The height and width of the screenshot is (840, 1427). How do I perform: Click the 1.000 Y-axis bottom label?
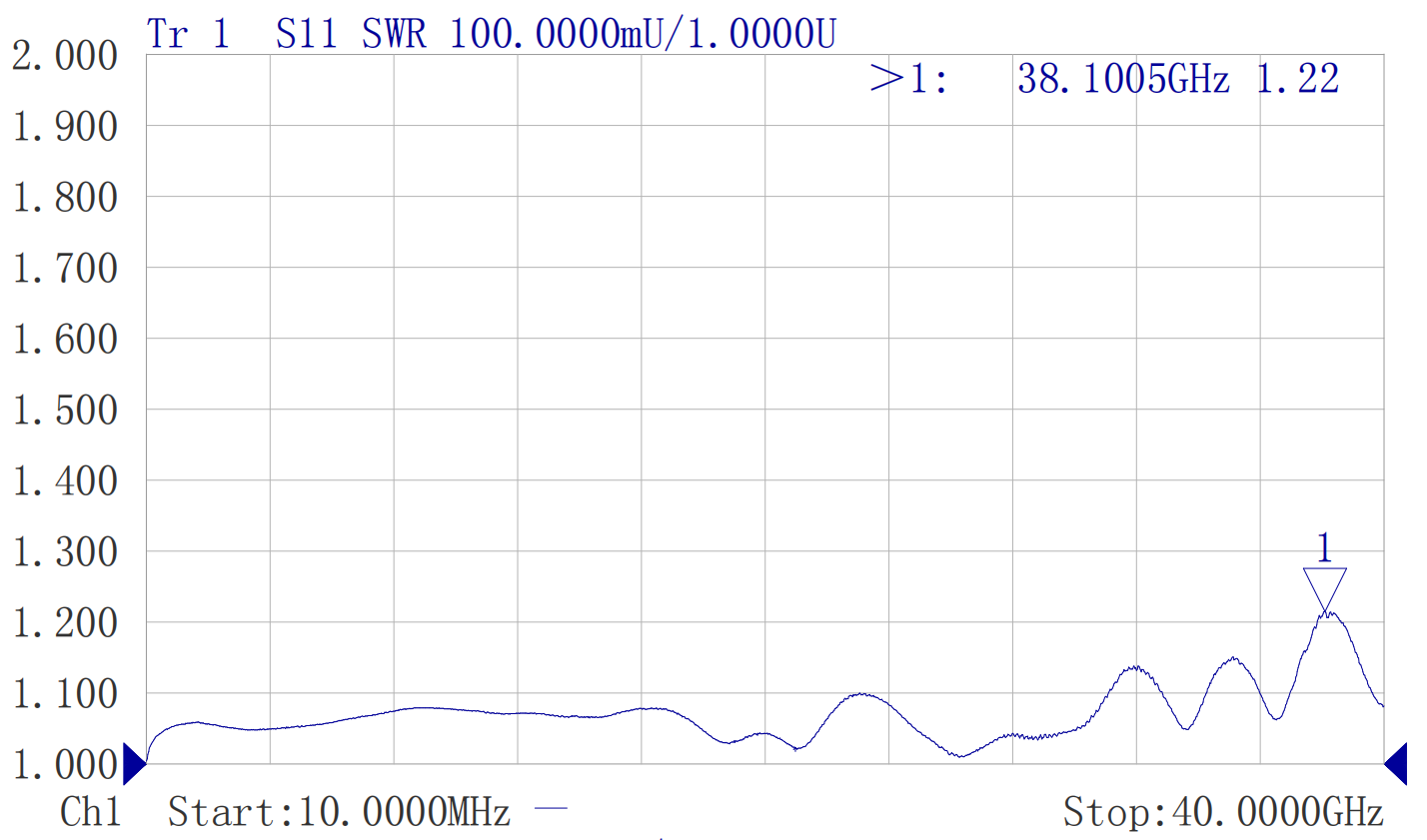64,764
